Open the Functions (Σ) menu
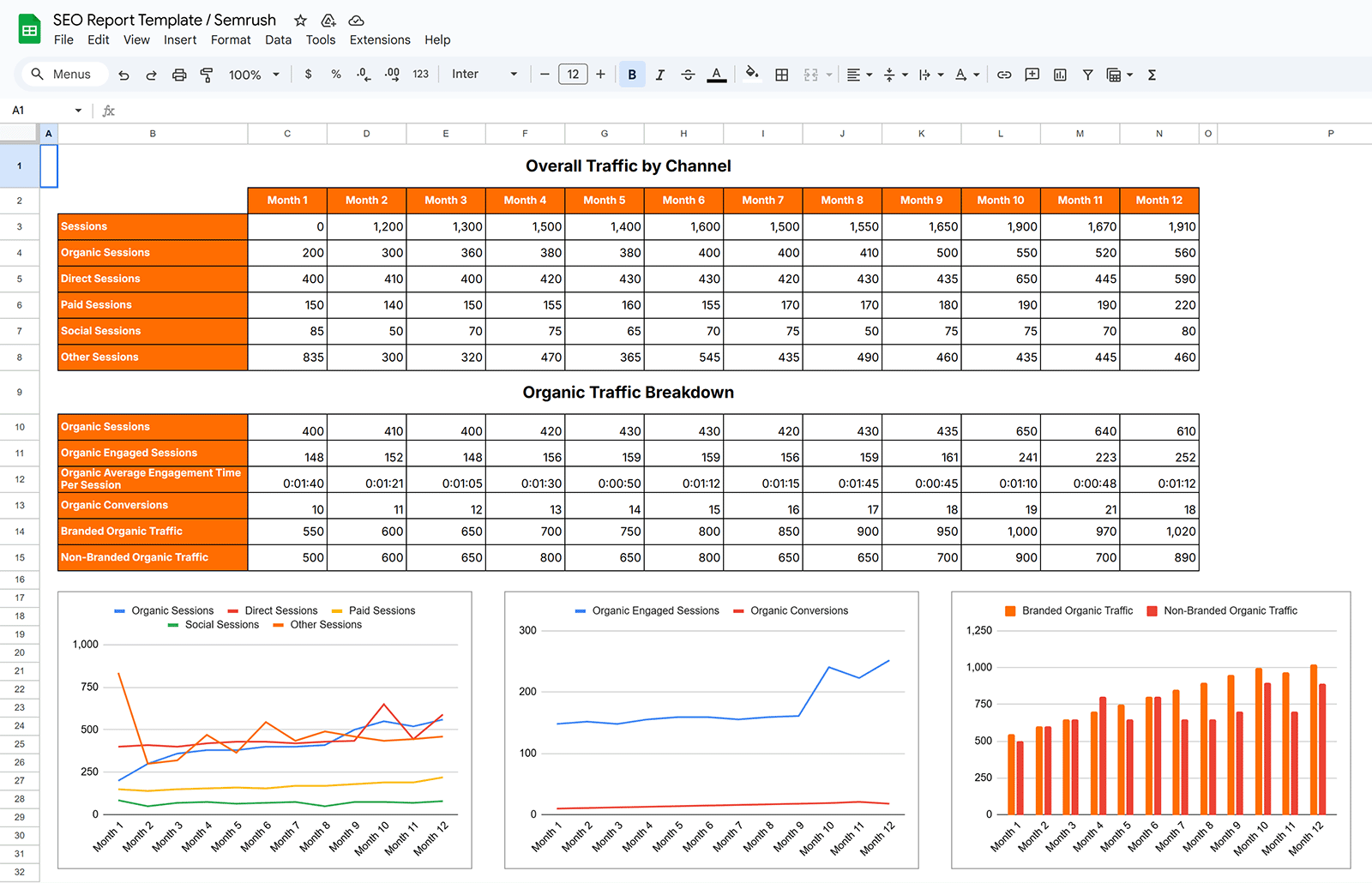This screenshot has height=883, width=1372. [1152, 75]
